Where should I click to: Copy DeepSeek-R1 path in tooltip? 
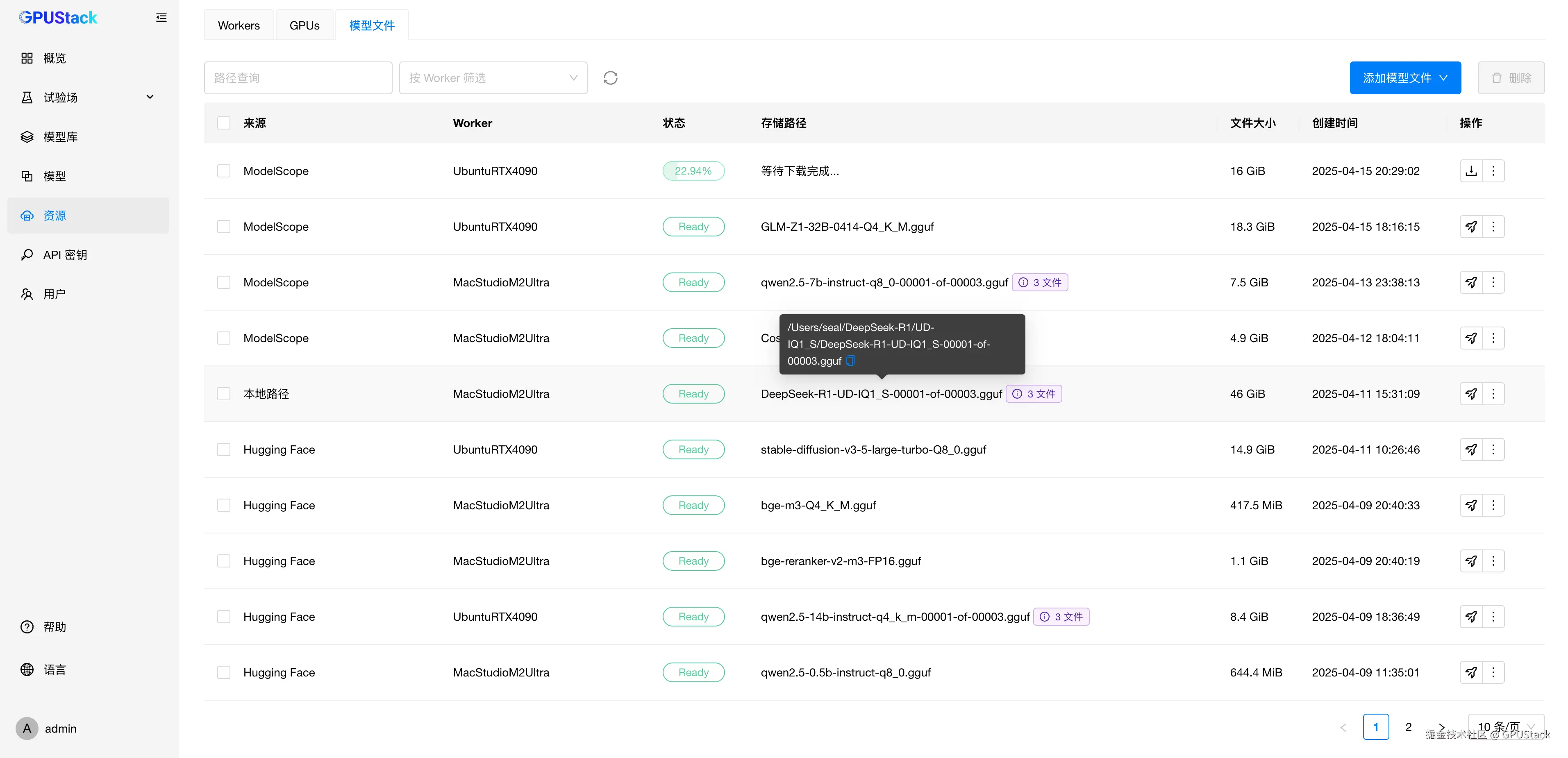click(851, 361)
